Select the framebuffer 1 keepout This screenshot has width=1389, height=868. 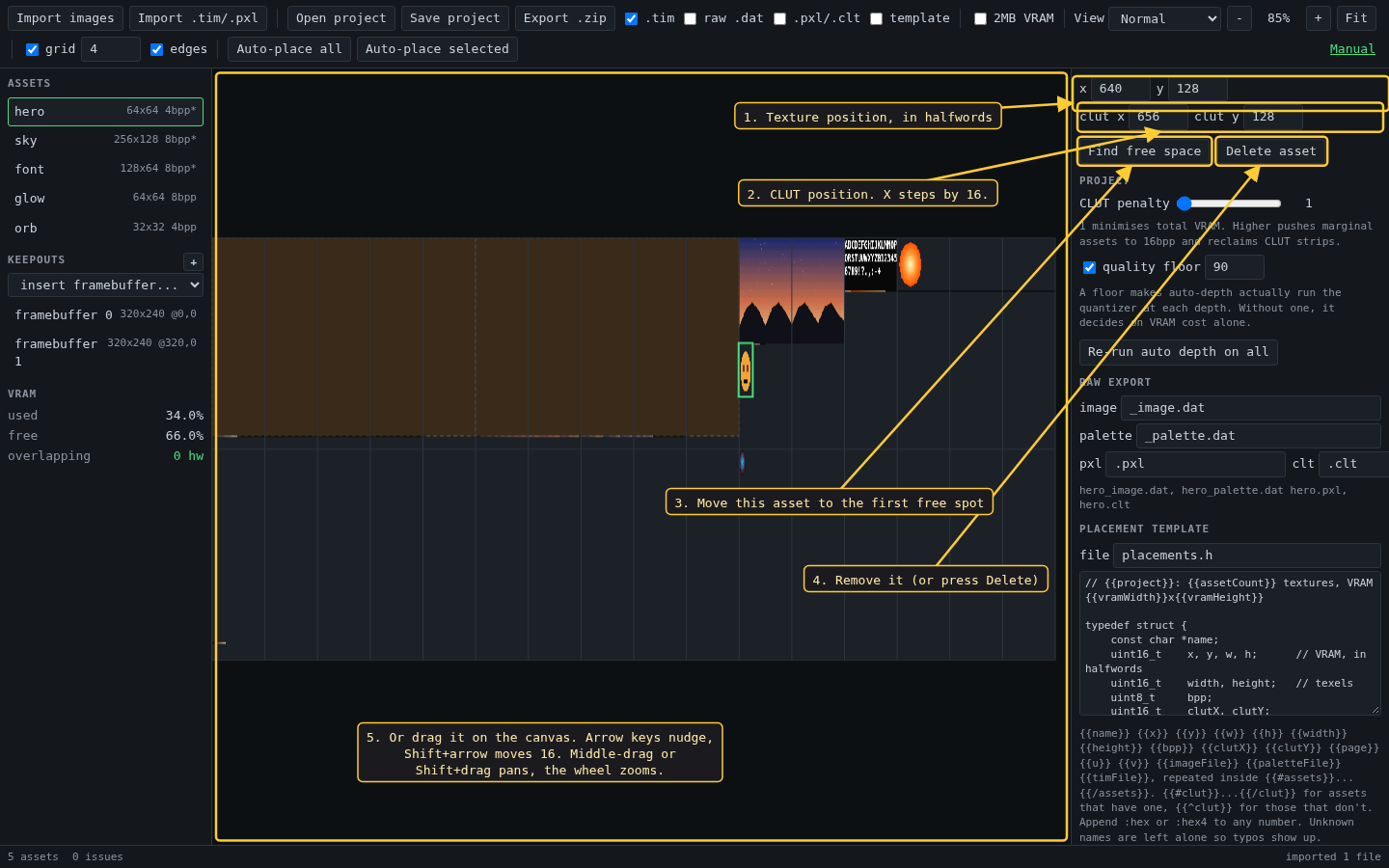pyautogui.click(x=105, y=352)
